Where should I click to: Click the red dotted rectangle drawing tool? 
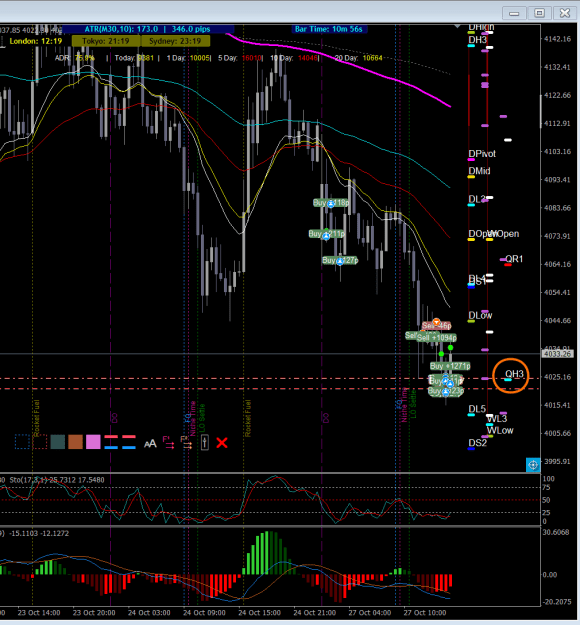[x=40, y=442]
